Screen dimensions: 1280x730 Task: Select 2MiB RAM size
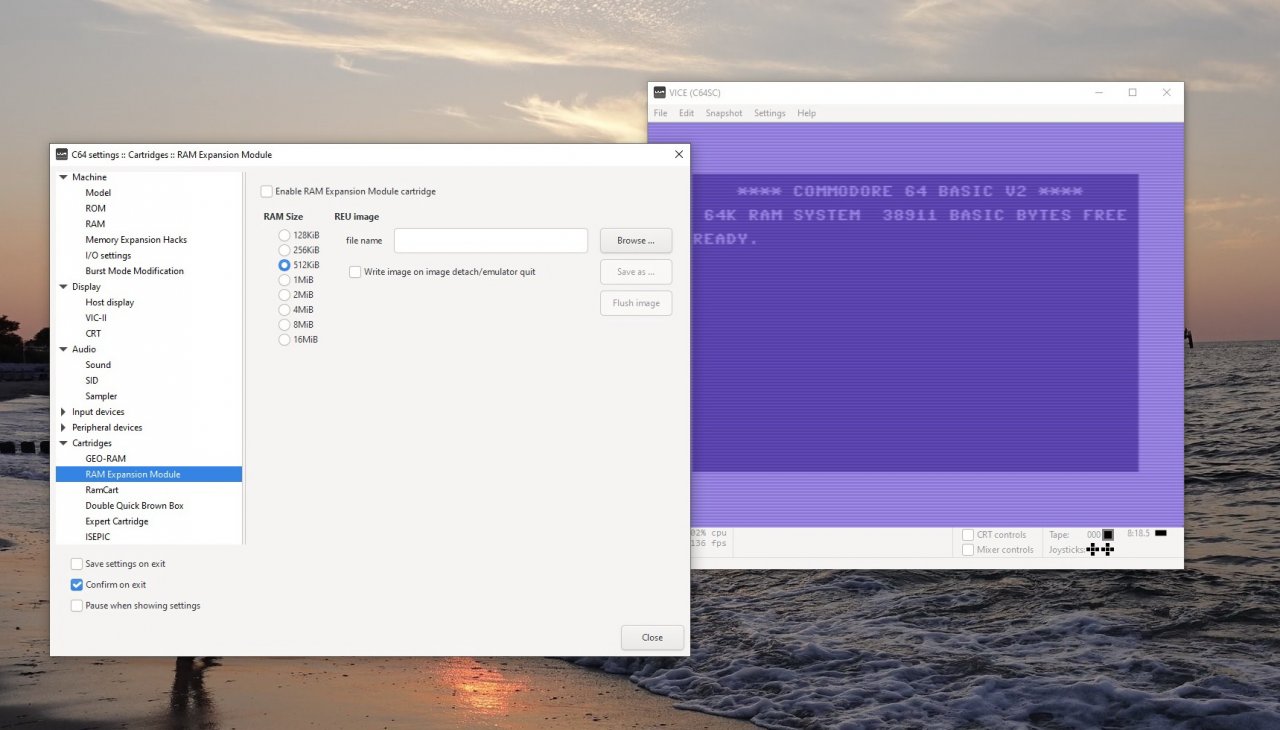(284, 295)
